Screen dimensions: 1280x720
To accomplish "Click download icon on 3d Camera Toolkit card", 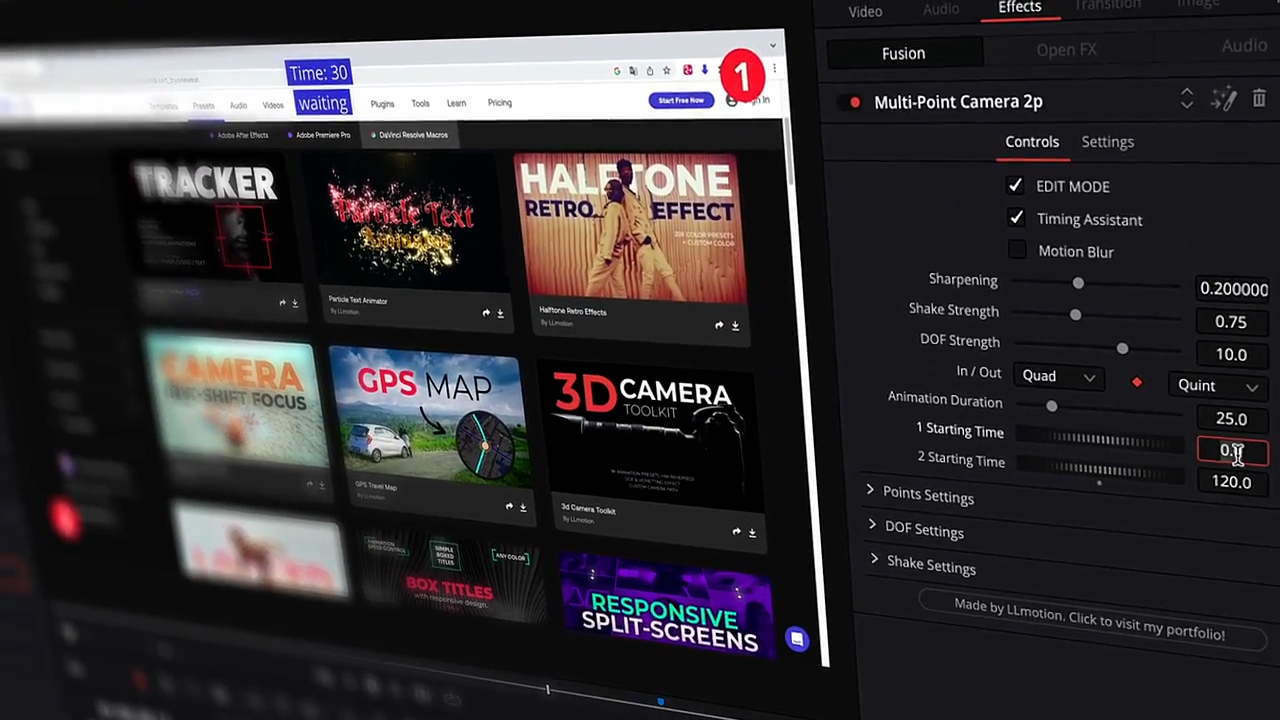I will [x=752, y=533].
